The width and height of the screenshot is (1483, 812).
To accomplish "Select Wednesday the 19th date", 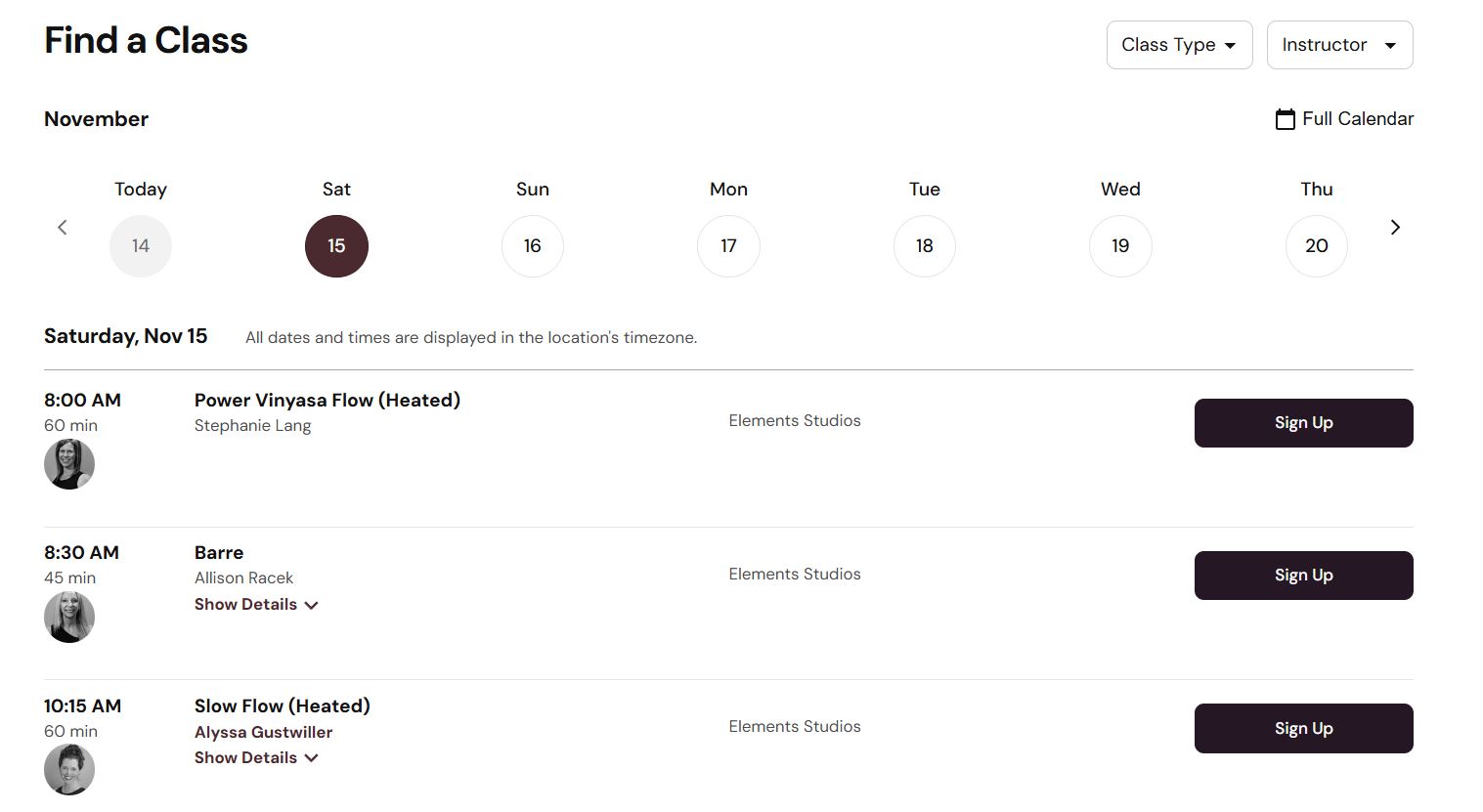I will 1120,246.
